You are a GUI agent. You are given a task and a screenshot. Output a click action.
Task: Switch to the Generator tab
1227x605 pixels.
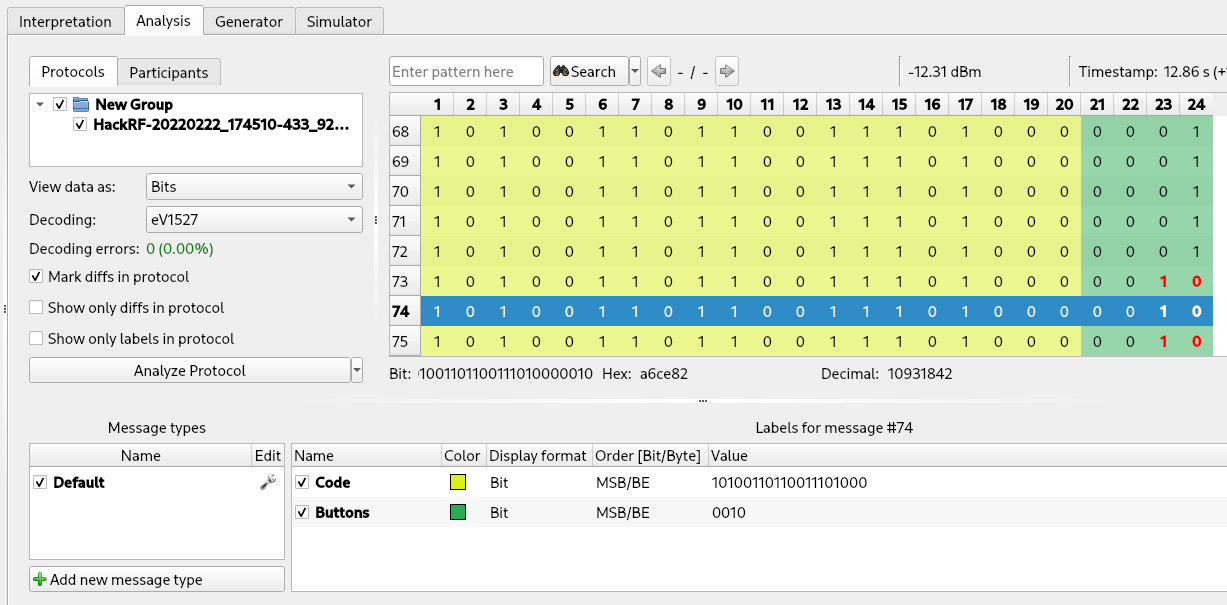249,21
